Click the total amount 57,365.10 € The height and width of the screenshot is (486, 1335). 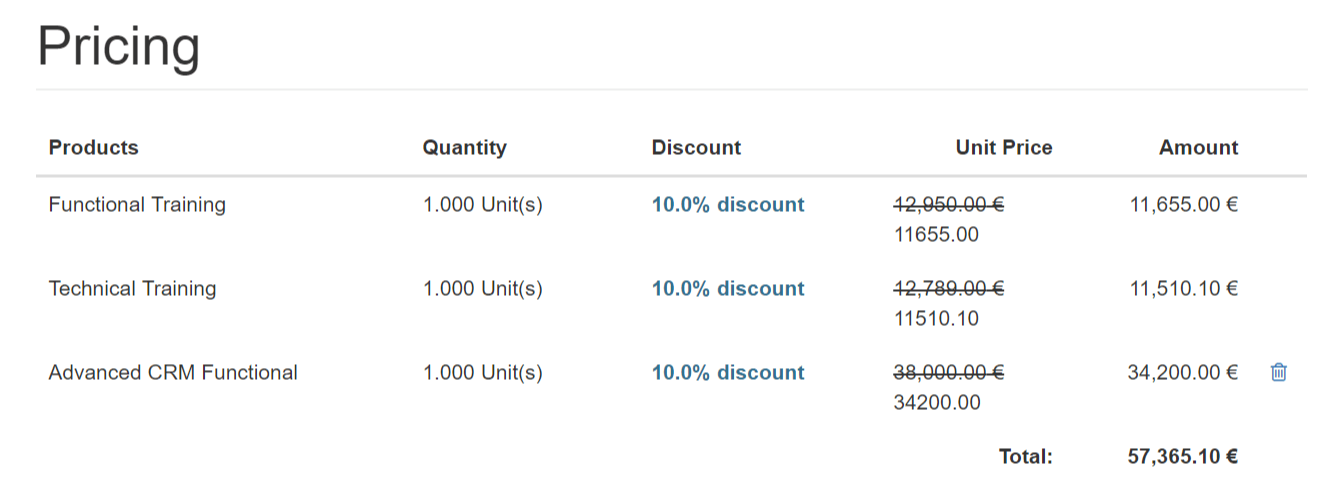(x=1182, y=457)
